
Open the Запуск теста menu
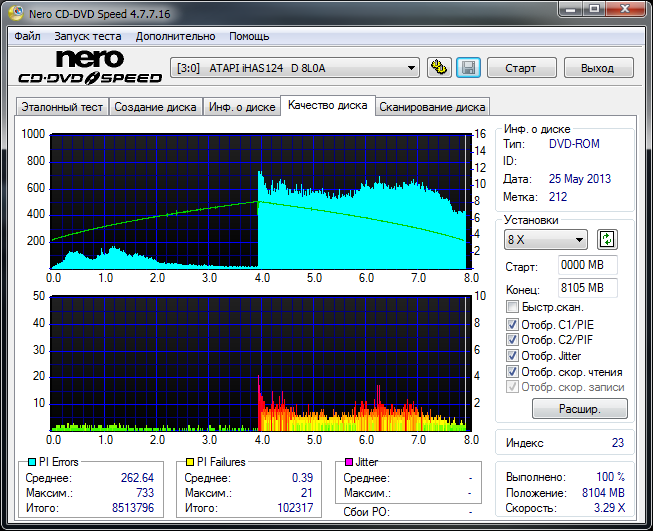tap(88, 36)
